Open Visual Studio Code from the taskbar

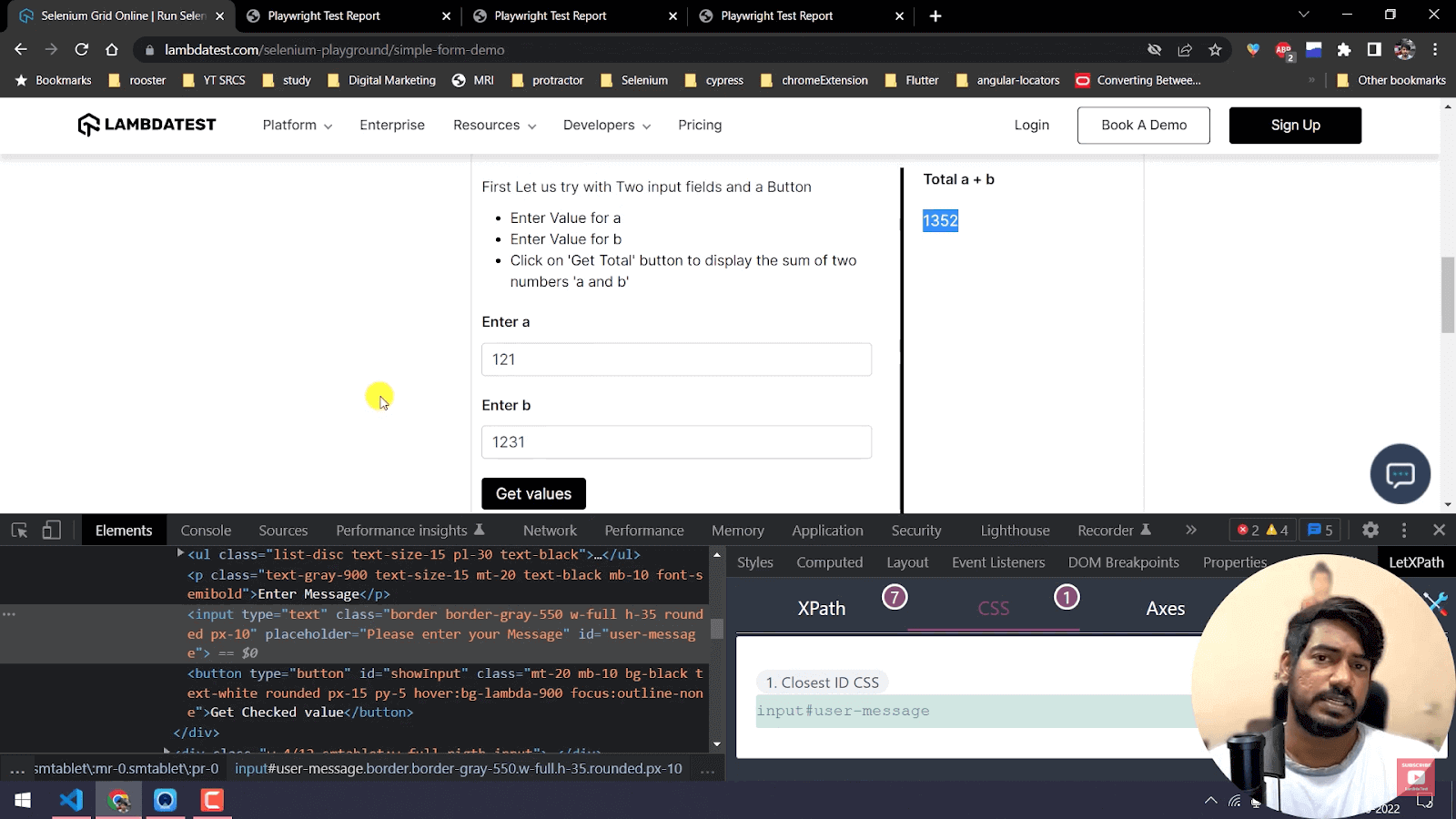[71, 800]
